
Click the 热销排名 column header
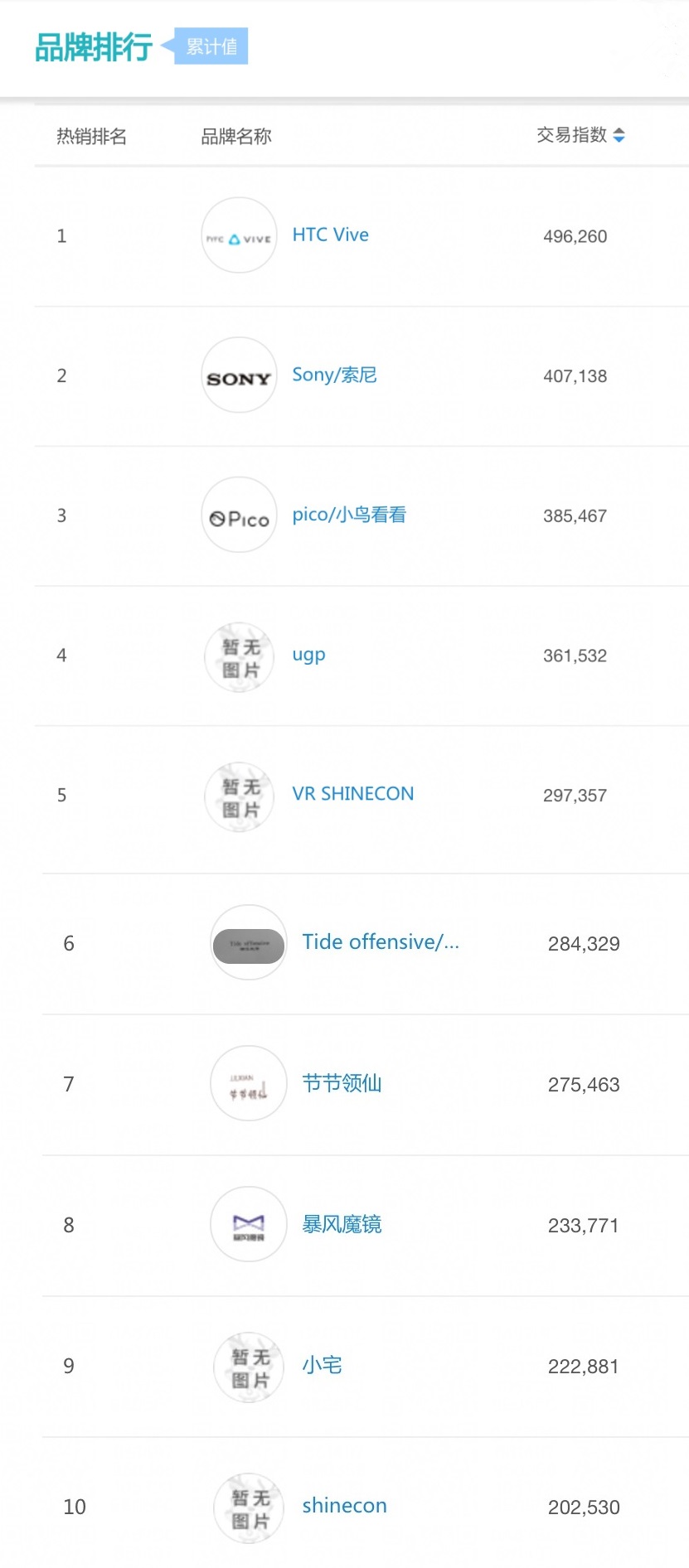coord(91,136)
